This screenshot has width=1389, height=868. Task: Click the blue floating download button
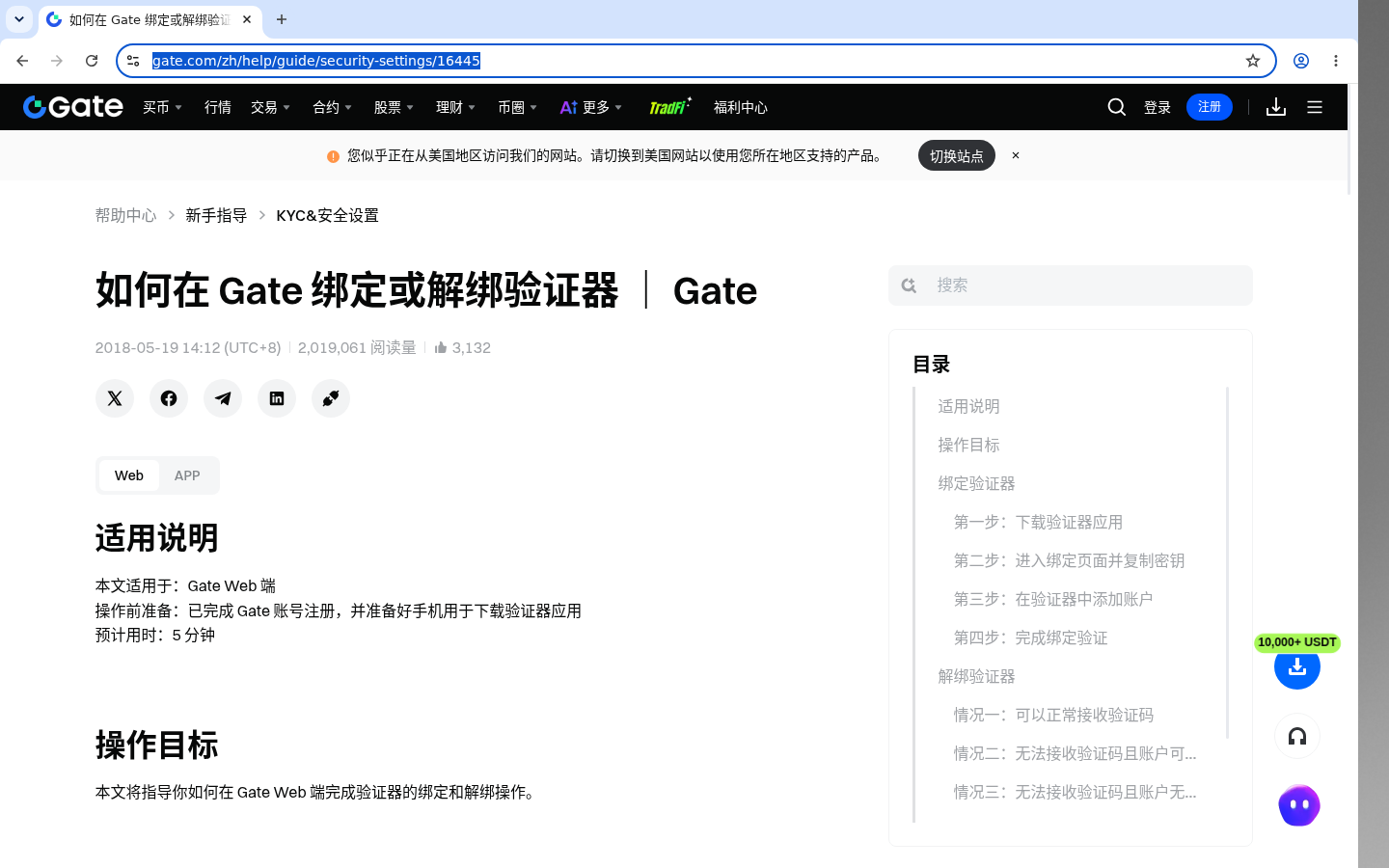point(1297,666)
